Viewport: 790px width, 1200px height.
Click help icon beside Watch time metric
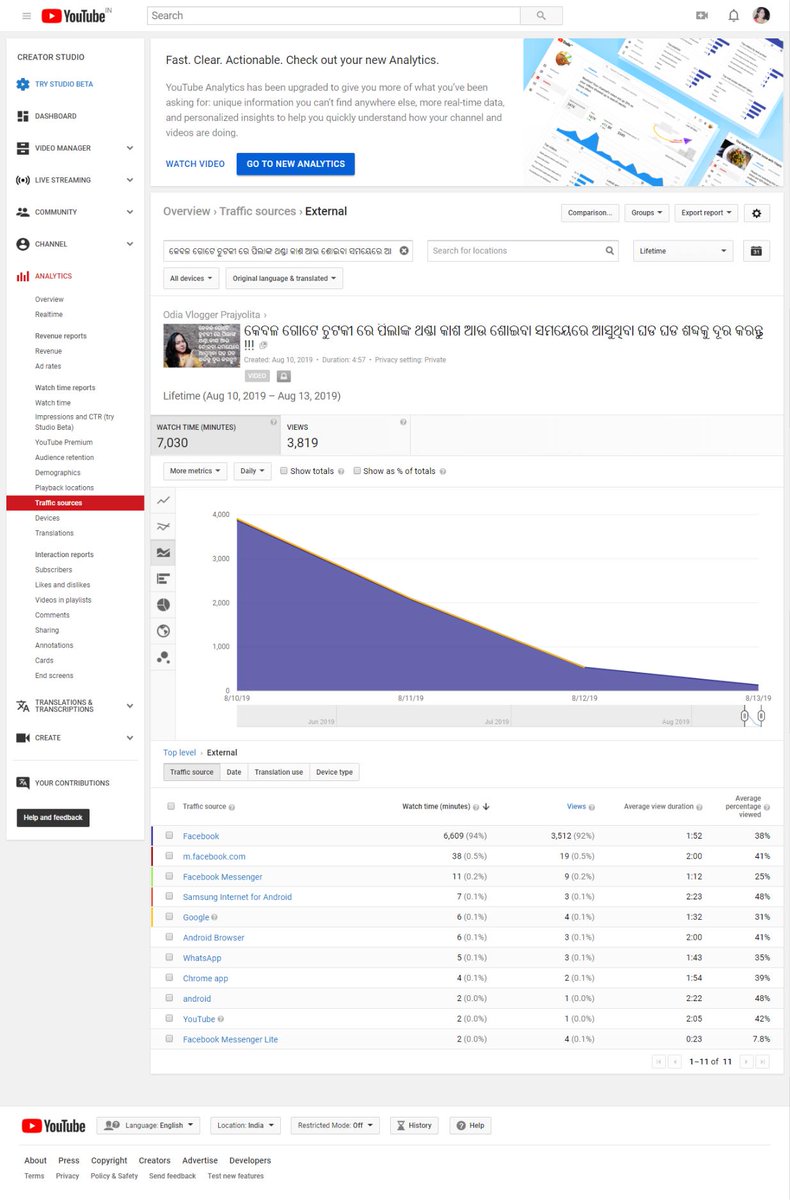click(274, 423)
